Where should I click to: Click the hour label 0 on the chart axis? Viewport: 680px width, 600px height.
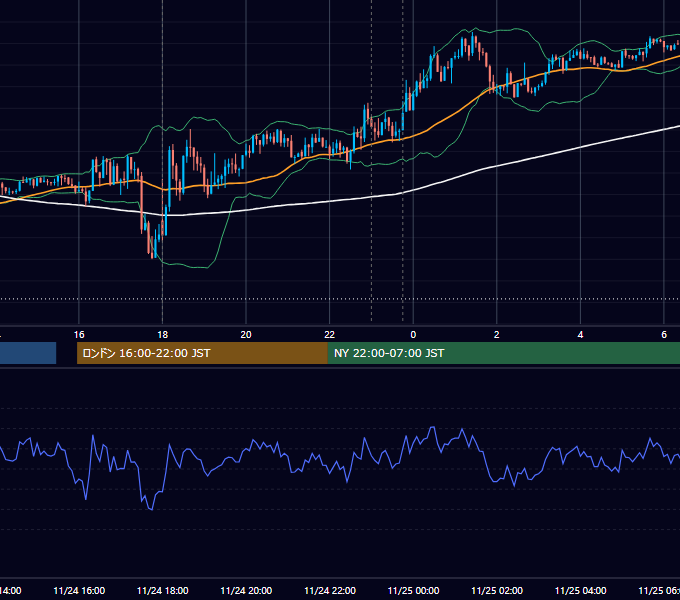coord(413,335)
